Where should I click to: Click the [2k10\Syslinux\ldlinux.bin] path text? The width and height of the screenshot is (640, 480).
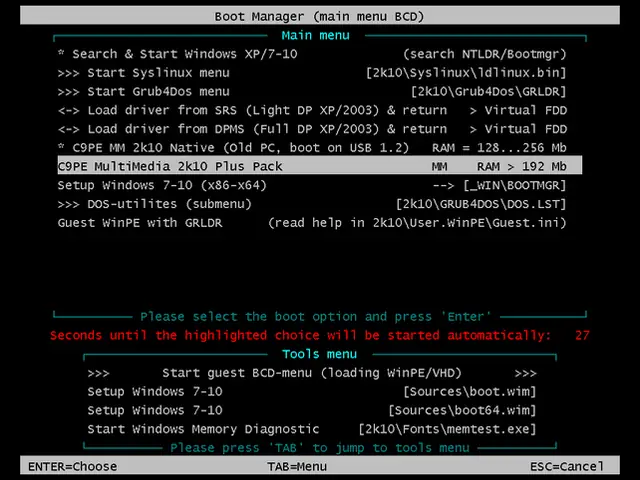pos(466,73)
